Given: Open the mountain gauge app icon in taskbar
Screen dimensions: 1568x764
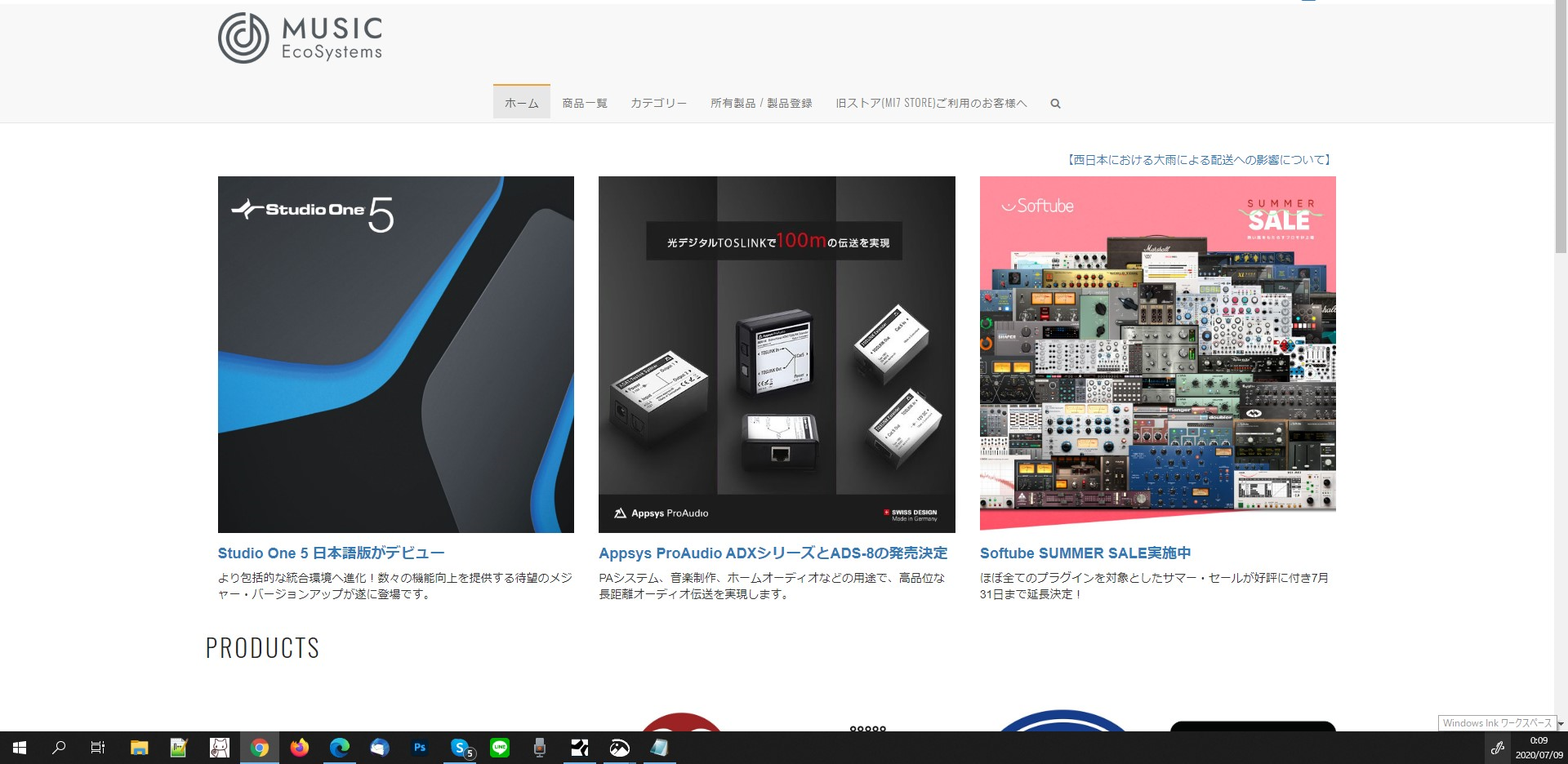Looking at the screenshot, I should click(x=620, y=748).
